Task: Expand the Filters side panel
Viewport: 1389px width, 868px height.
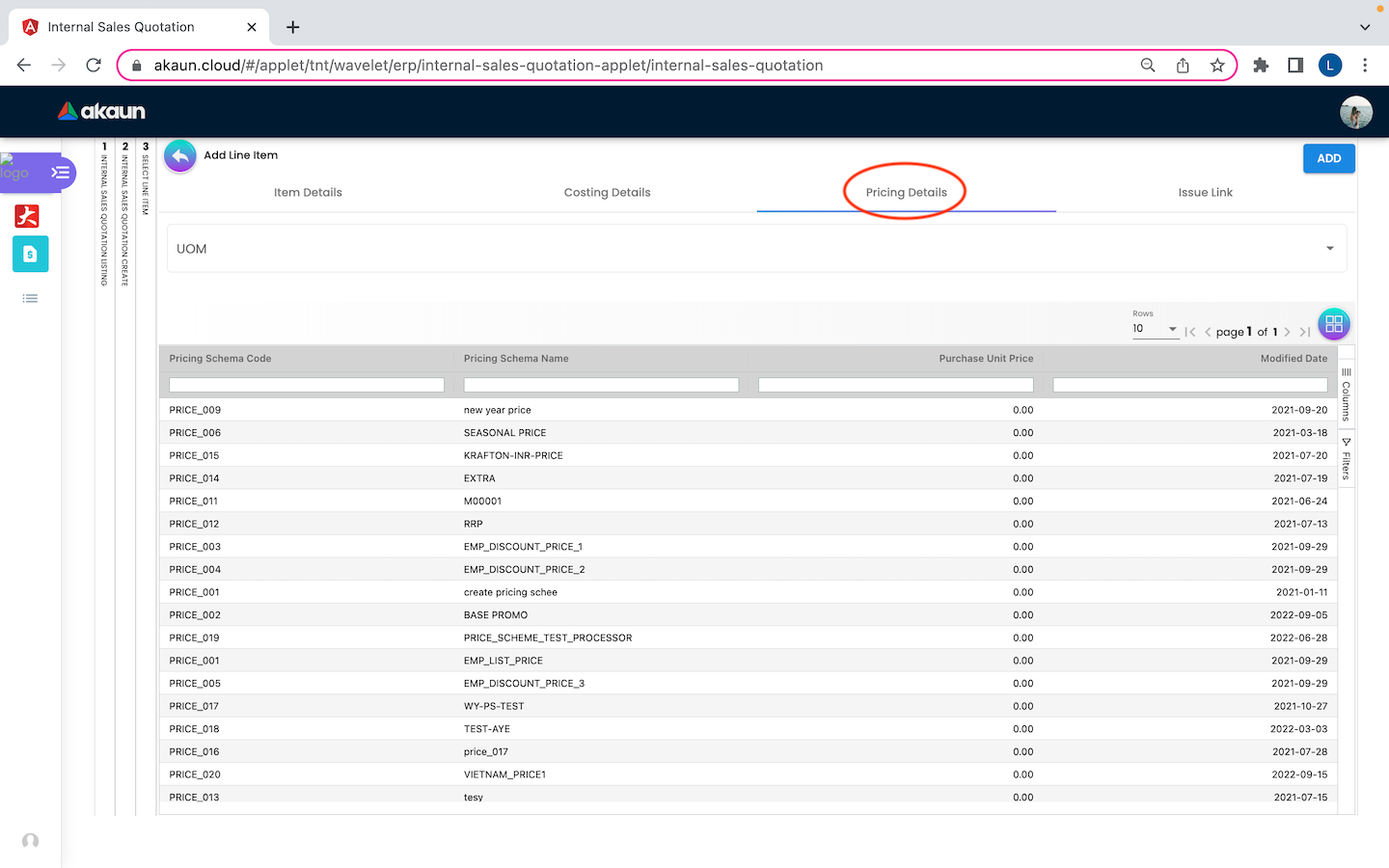Action: (x=1347, y=459)
